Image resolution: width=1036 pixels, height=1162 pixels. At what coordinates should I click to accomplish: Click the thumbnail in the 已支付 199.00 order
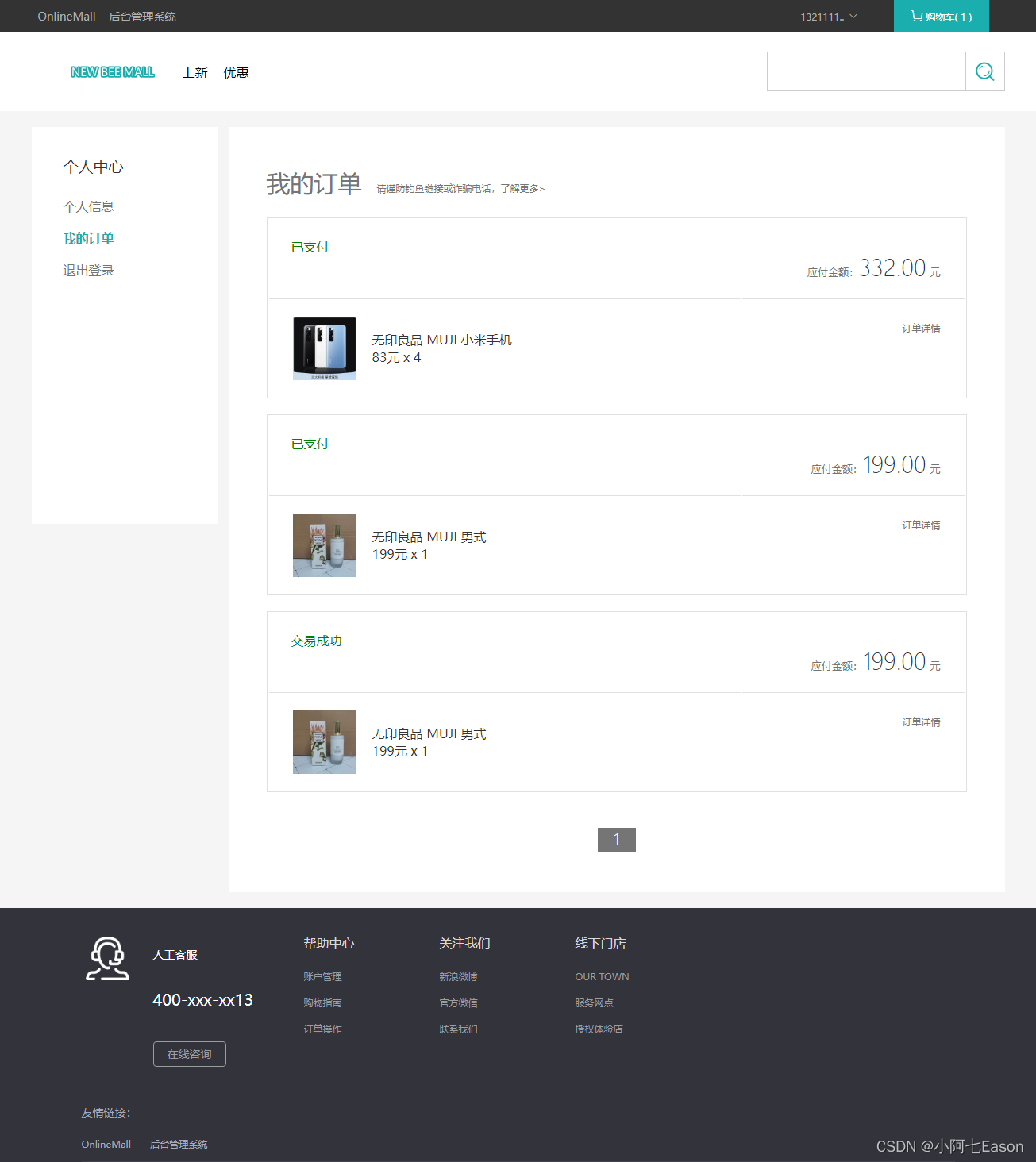(325, 545)
